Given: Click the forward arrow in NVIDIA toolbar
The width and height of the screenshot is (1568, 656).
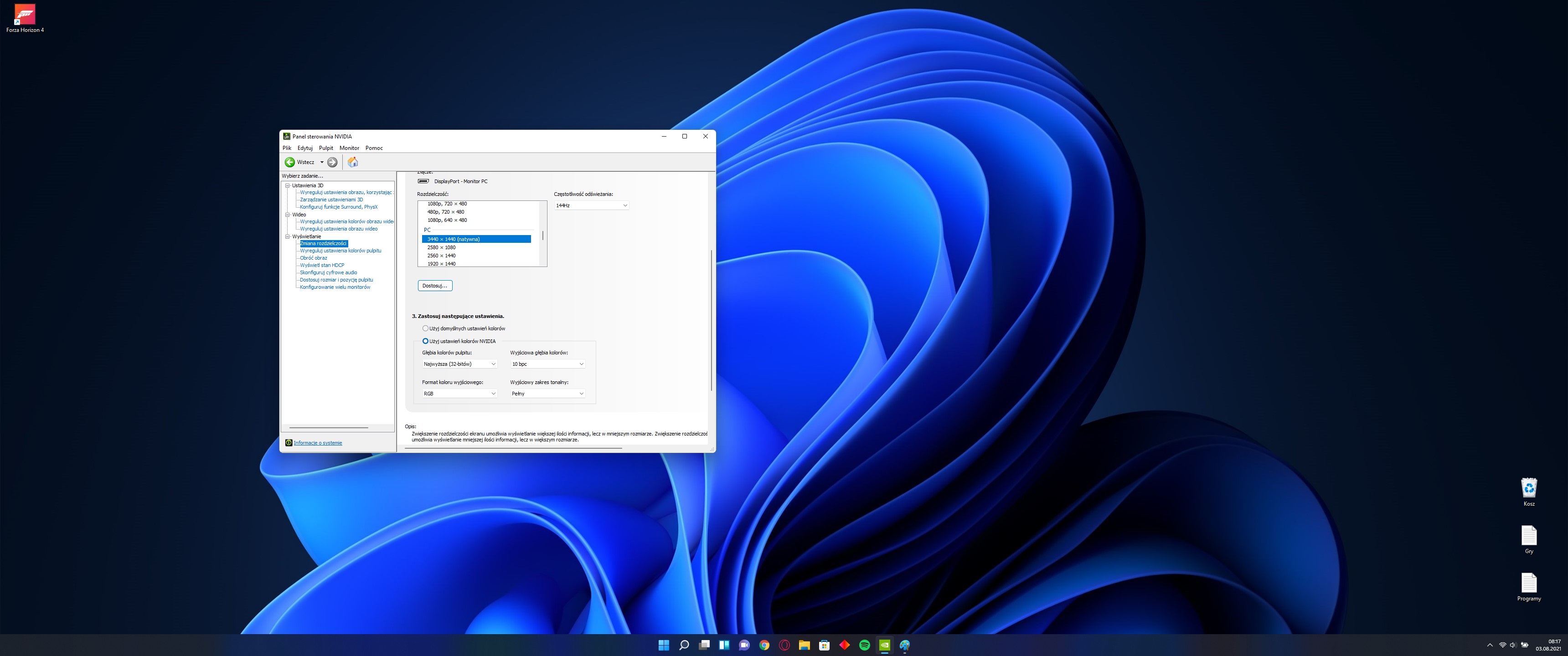Looking at the screenshot, I should coord(332,162).
